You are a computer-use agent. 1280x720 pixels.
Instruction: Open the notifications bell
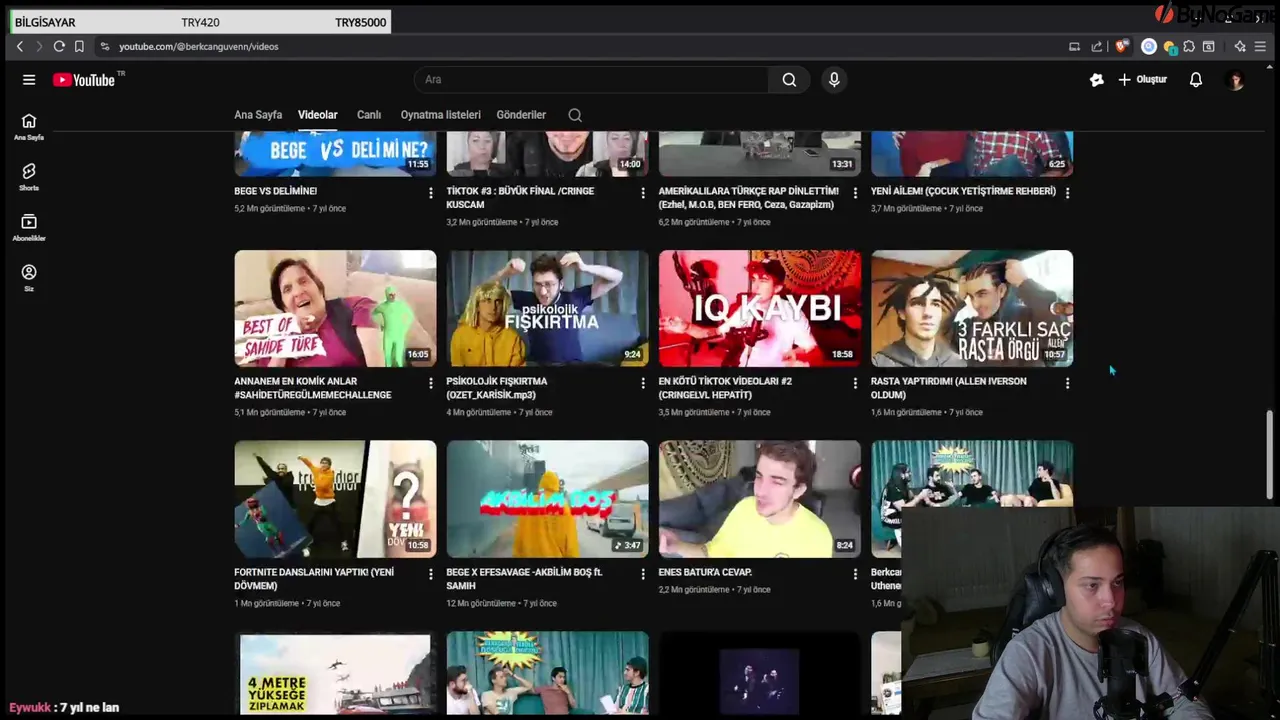(1196, 80)
